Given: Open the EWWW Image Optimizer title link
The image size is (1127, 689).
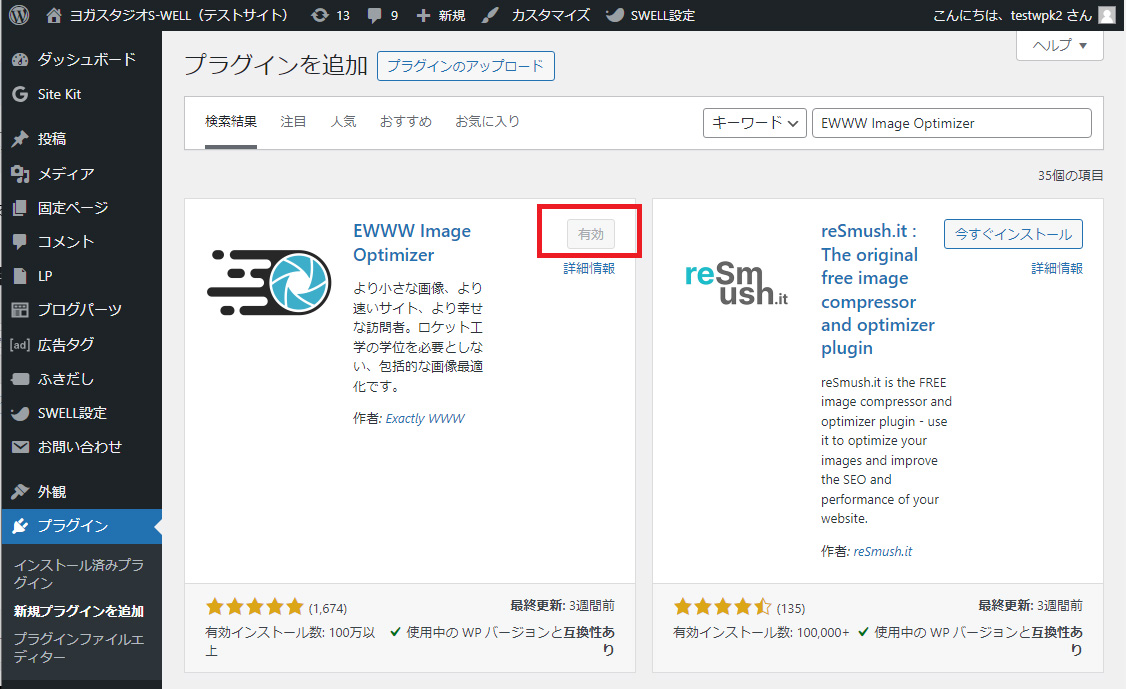Looking at the screenshot, I should pyautogui.click(x=412, y=243).
